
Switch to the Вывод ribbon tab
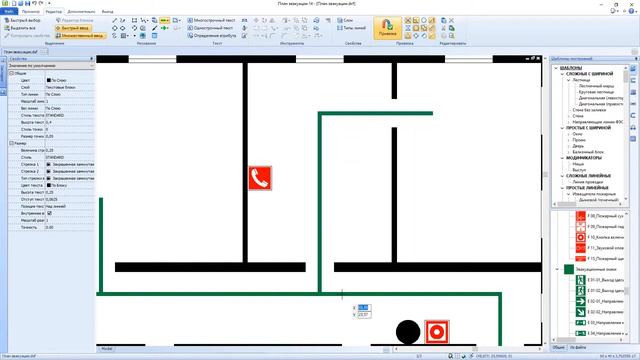[107, 11]
